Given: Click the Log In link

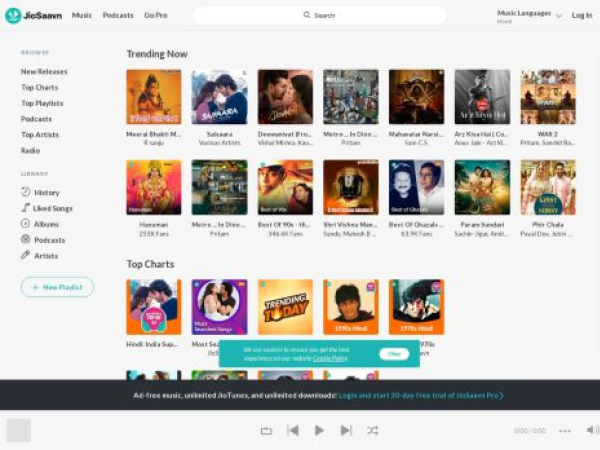Looking at the screenshot, I should point(582,15).
